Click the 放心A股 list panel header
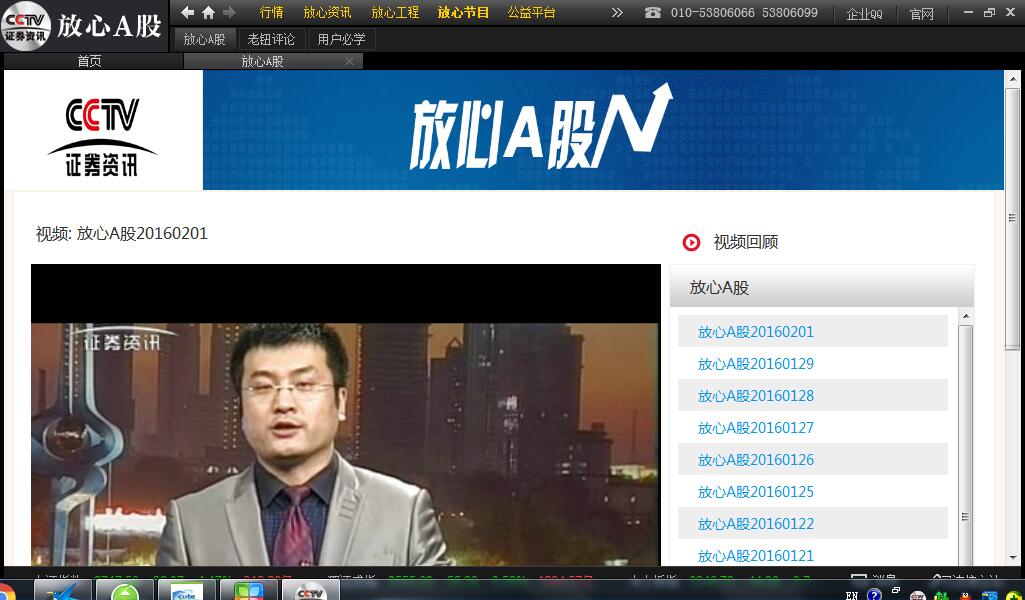 822,287
